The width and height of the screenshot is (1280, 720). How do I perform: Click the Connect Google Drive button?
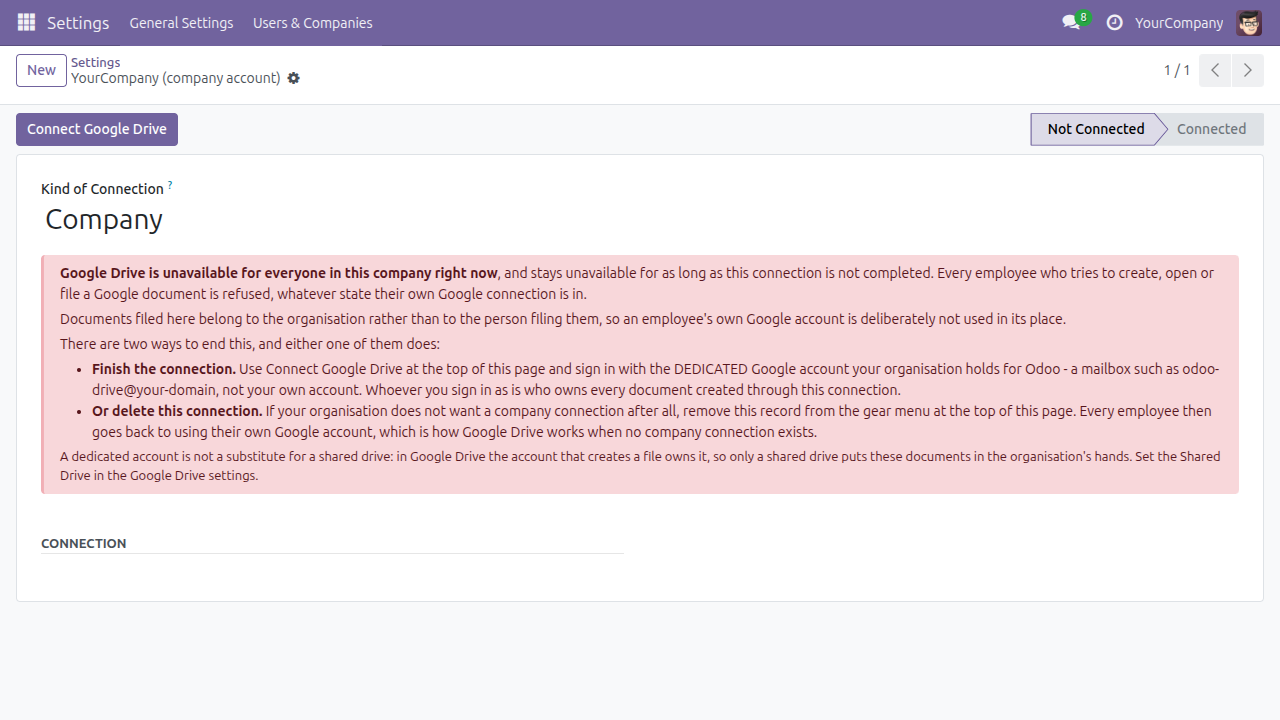[97, 129]
